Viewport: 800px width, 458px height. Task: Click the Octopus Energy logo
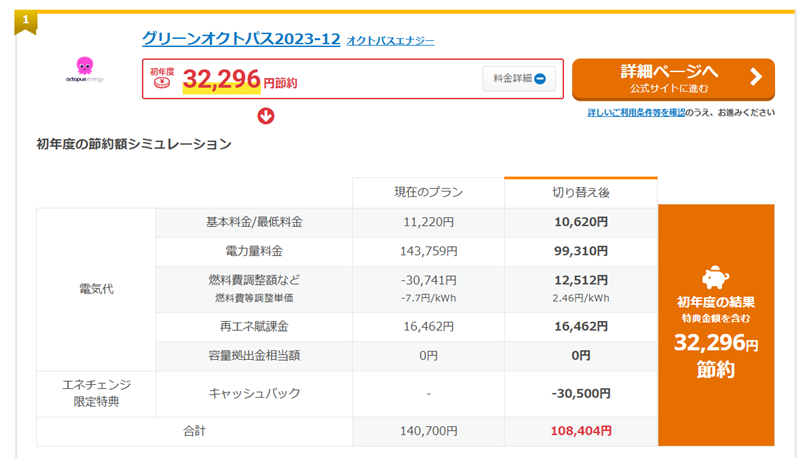[84, 70]
